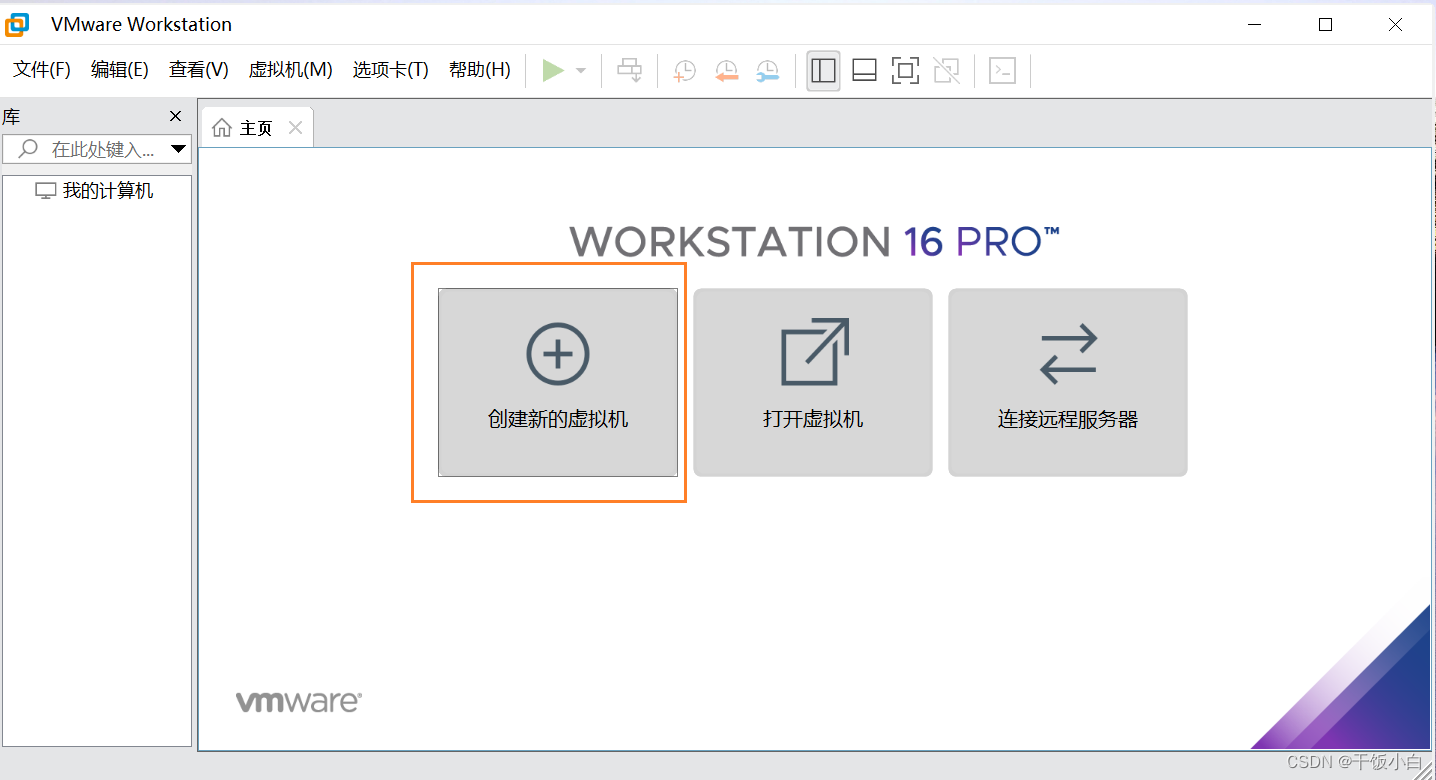The image size is (1436, 780).
Task: Open the 查看(V) menu
Action: click(x=199, y=70)
